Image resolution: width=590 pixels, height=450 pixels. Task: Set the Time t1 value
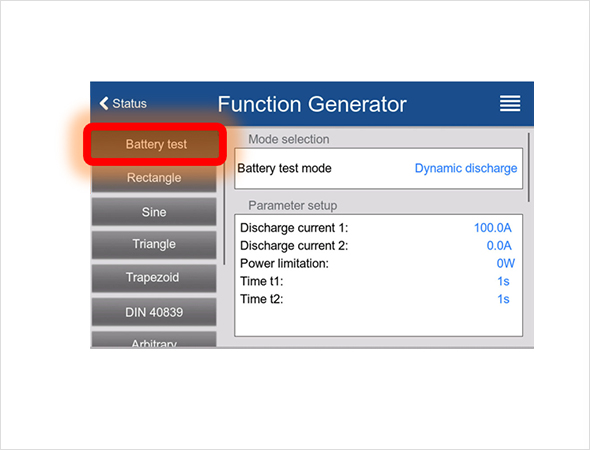(503, 281)
